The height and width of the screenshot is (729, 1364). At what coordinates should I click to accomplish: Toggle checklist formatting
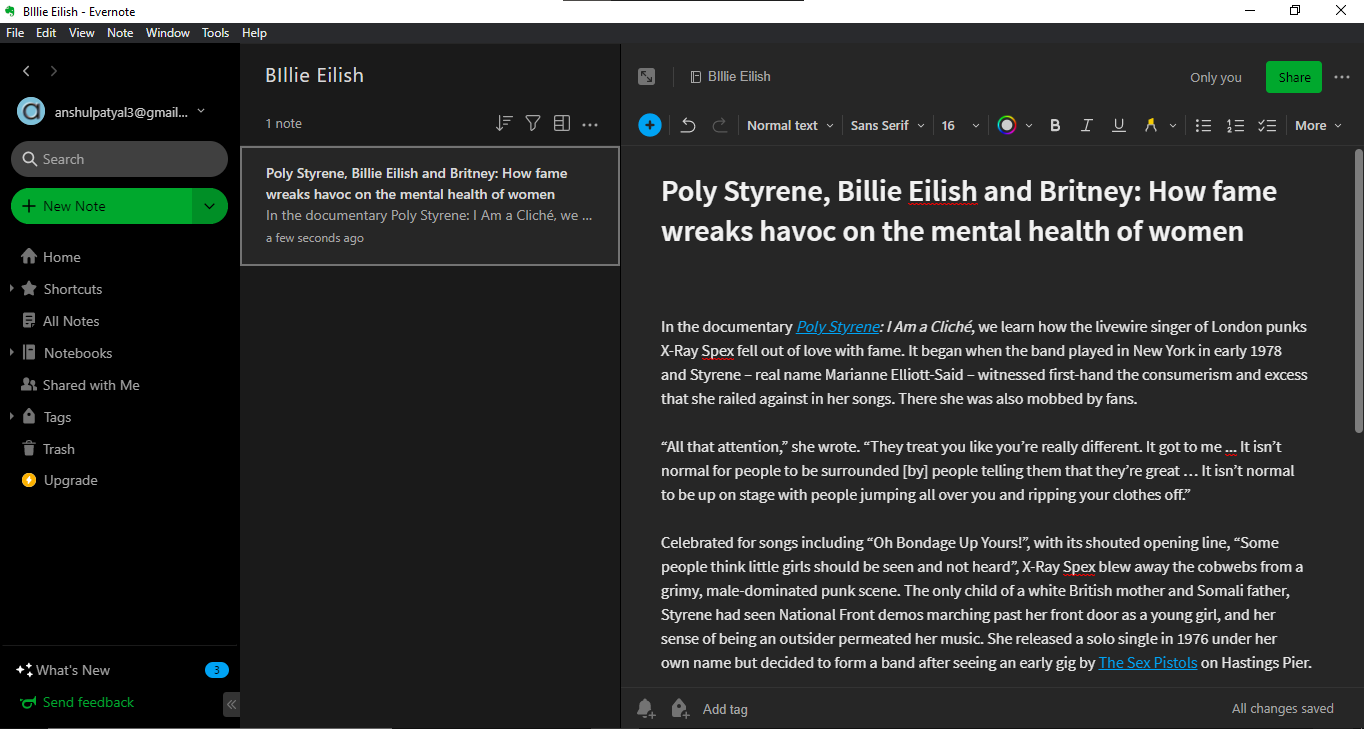[x=1267, y=125]
